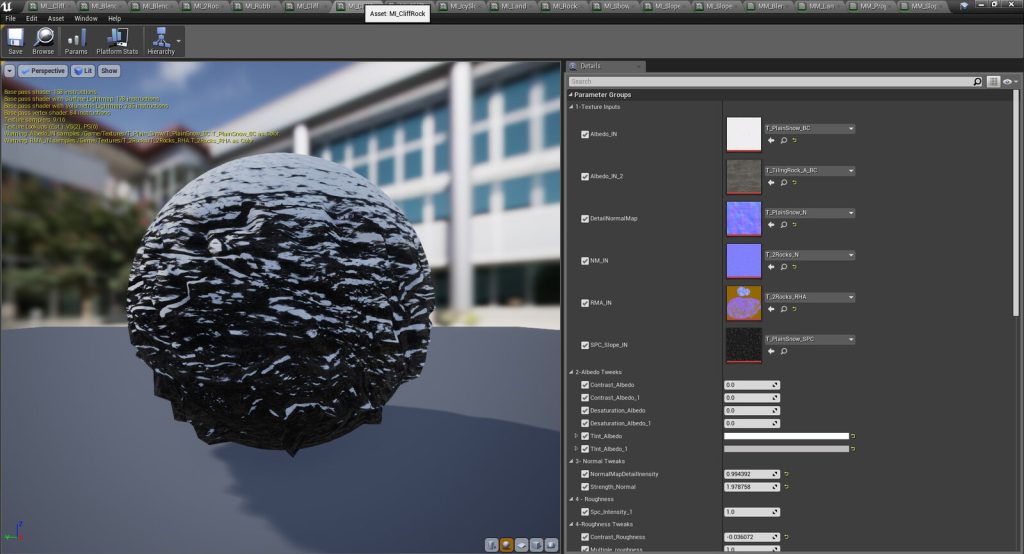Click the Save toolbar icon
This screenshot has width=1024, height=554.
tap(15, 40)
